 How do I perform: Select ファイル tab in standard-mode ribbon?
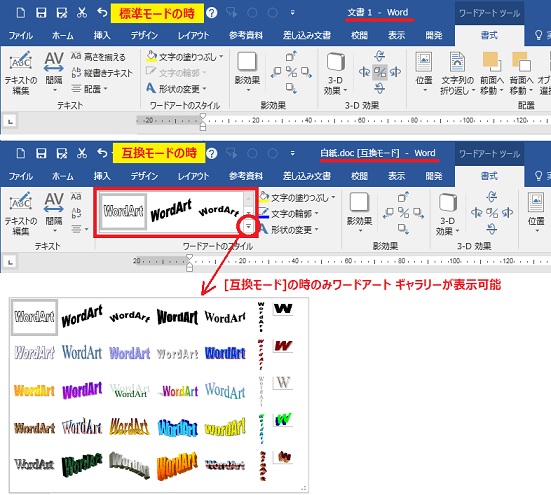click(x=21, y=35)
